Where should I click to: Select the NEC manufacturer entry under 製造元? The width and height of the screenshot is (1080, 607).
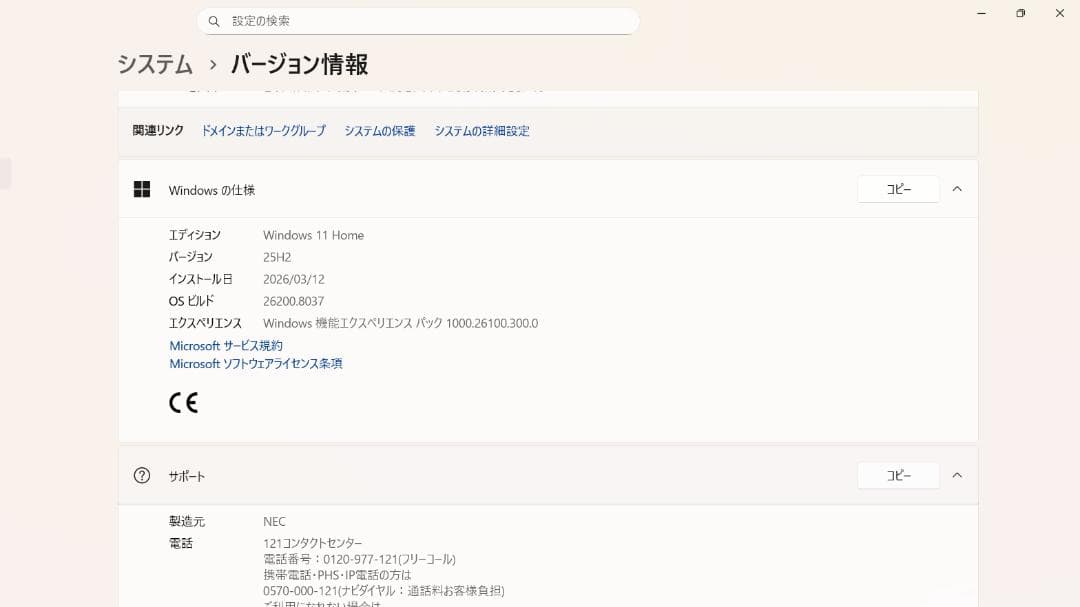[x=274, y=521]
